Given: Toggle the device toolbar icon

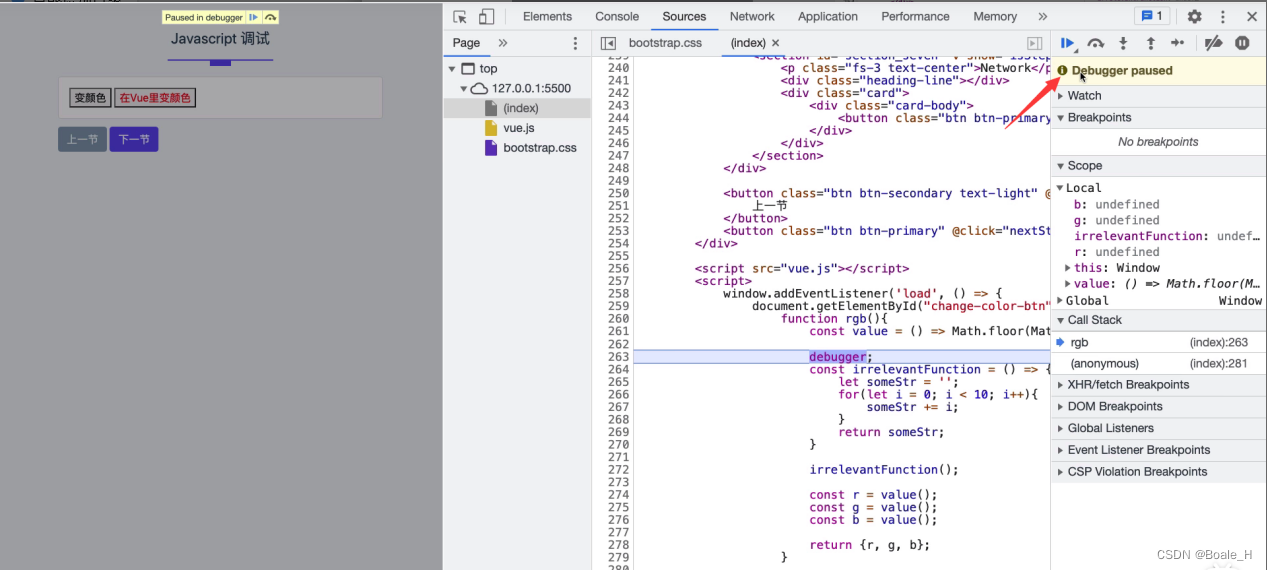Looking at the screenshot, I should coord(487,16).
